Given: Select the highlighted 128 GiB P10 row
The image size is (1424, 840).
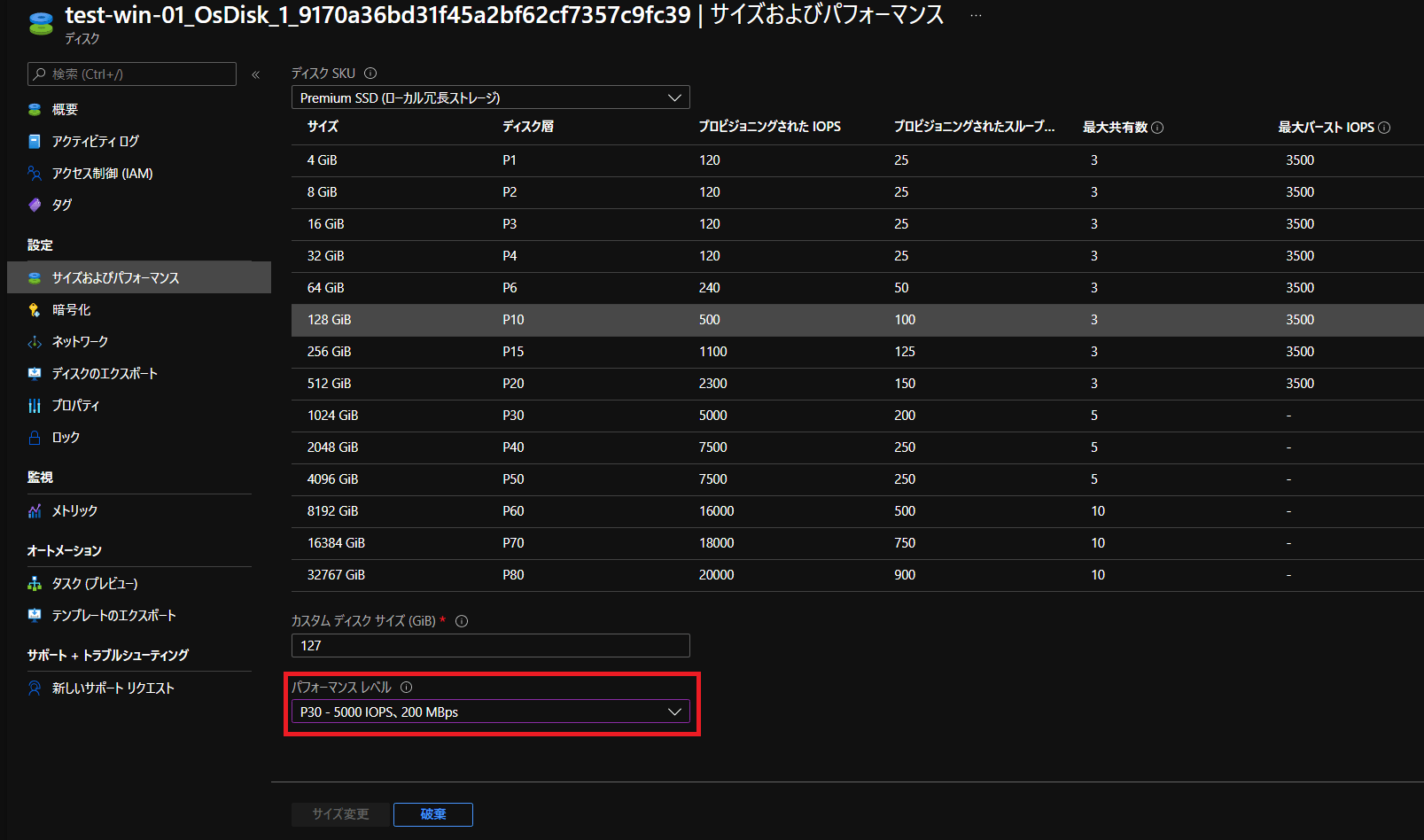Looking at the screenshot, I should (857, 320).
